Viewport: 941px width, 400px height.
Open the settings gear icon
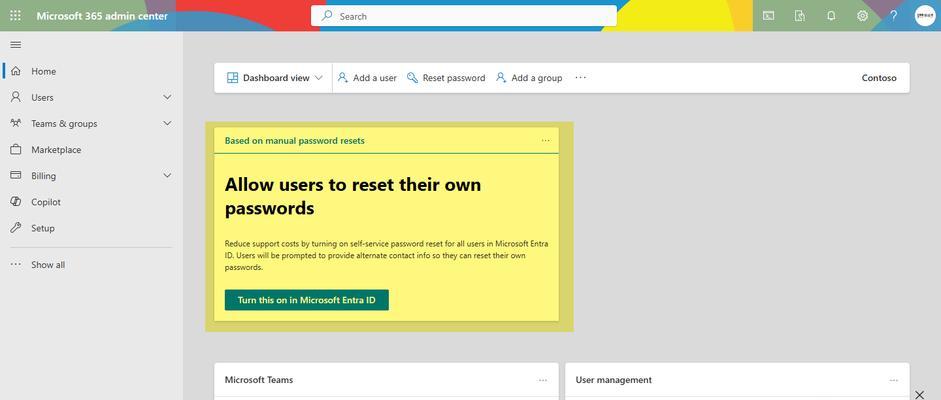coord(862,16)
